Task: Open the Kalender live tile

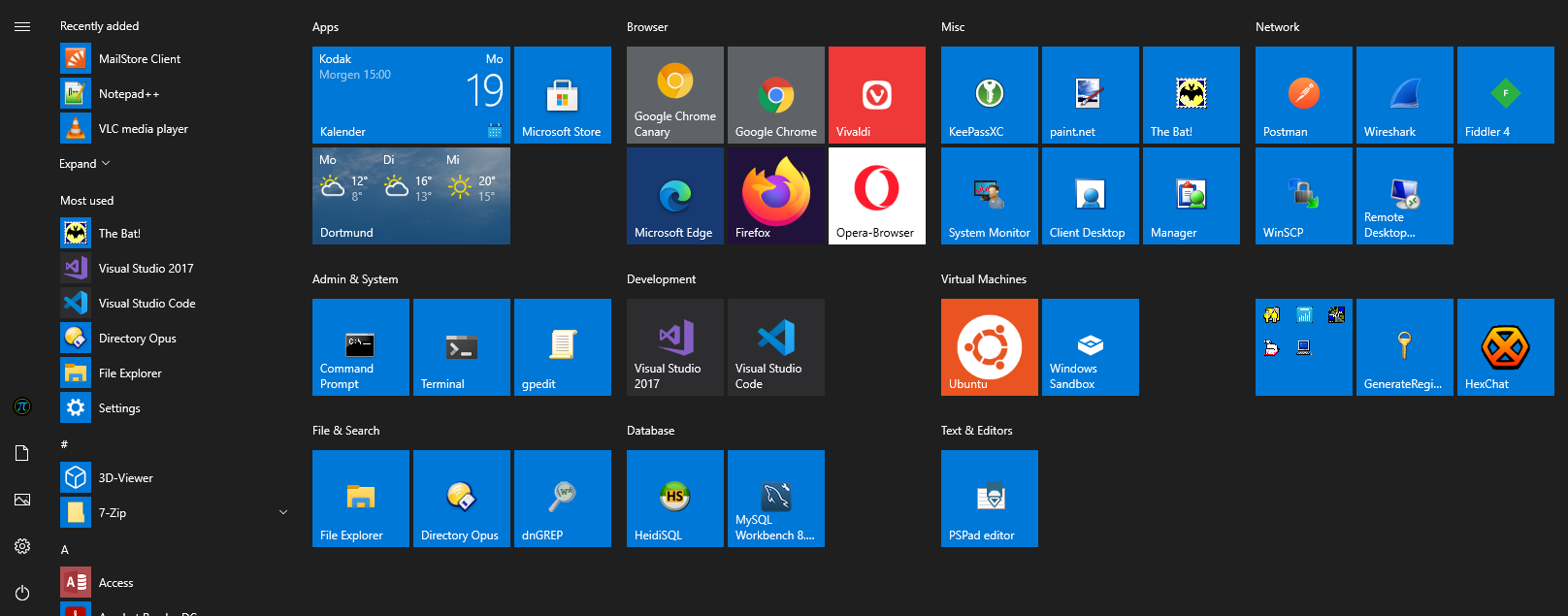Action: 411,95
